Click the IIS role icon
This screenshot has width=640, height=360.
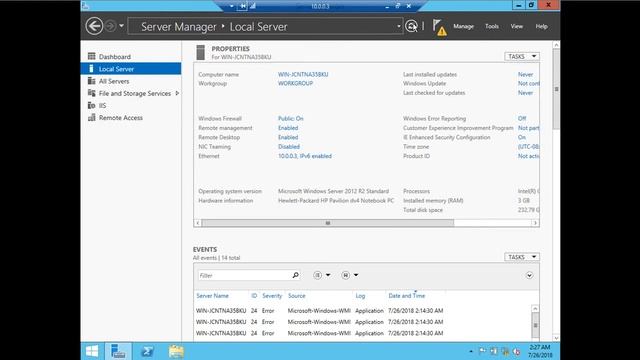click(x=91, y=105)
